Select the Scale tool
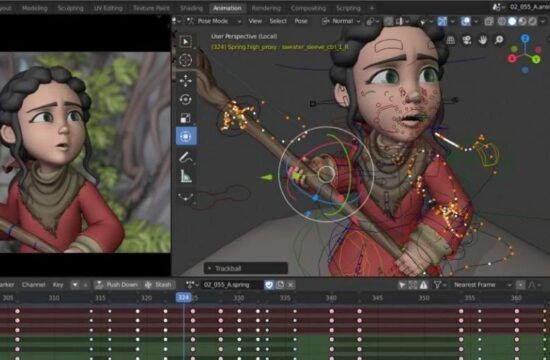Viewport: 550px width, 360px height. 186,118
